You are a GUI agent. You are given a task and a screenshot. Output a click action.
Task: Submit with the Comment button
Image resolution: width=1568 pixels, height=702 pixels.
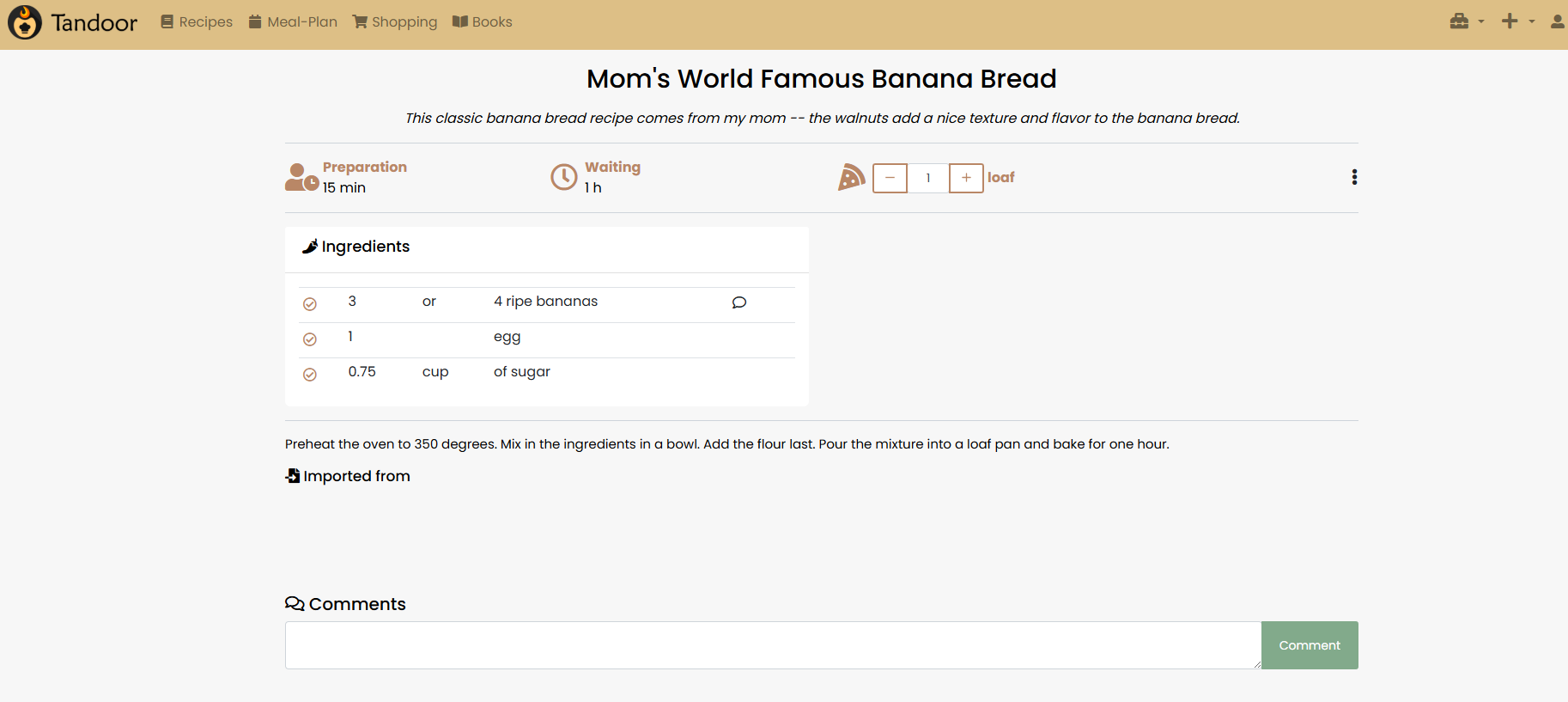coord(1310,645)
